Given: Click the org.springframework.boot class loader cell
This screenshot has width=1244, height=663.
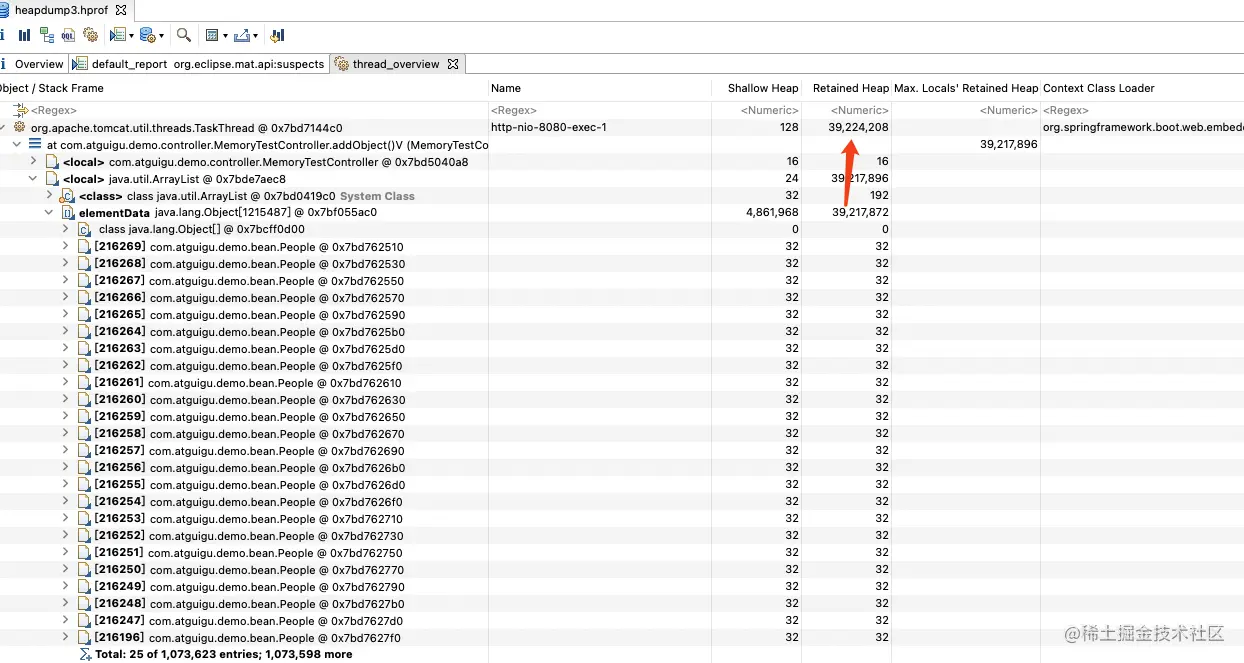Looking at the screenshot, I should 1143,127.
